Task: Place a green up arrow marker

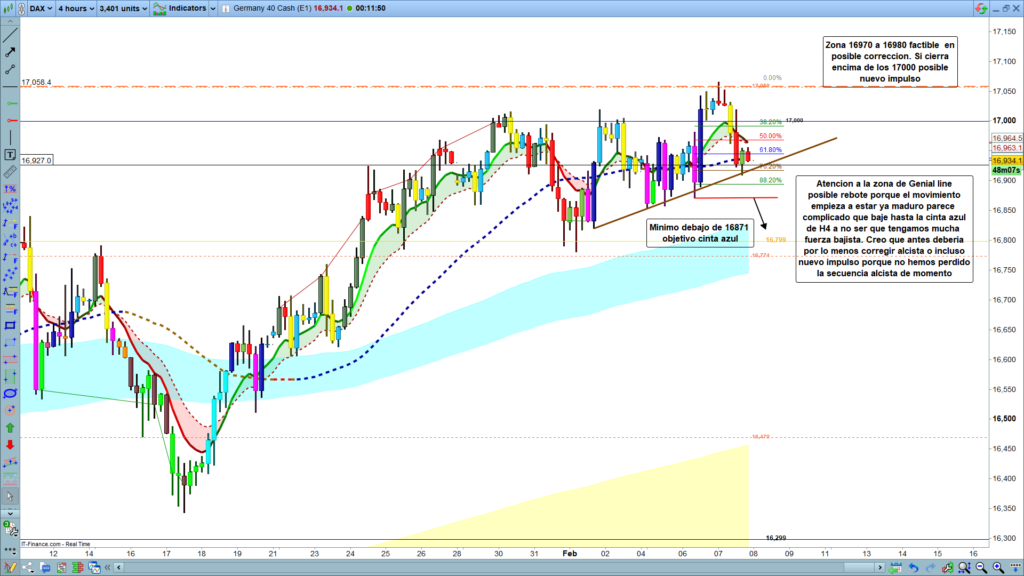Action: 10,428
